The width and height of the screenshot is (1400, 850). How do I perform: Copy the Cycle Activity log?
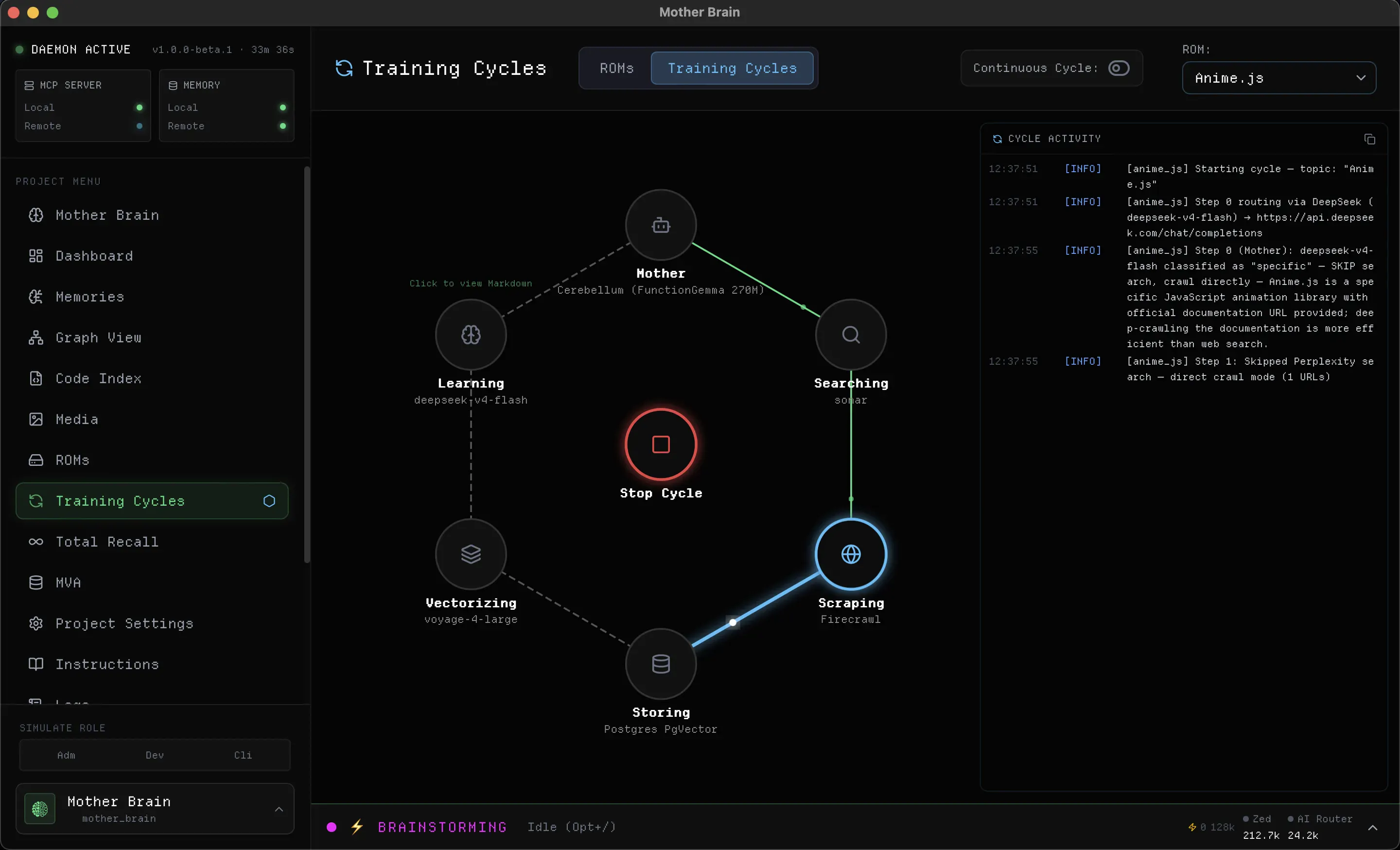(1369, 139)
